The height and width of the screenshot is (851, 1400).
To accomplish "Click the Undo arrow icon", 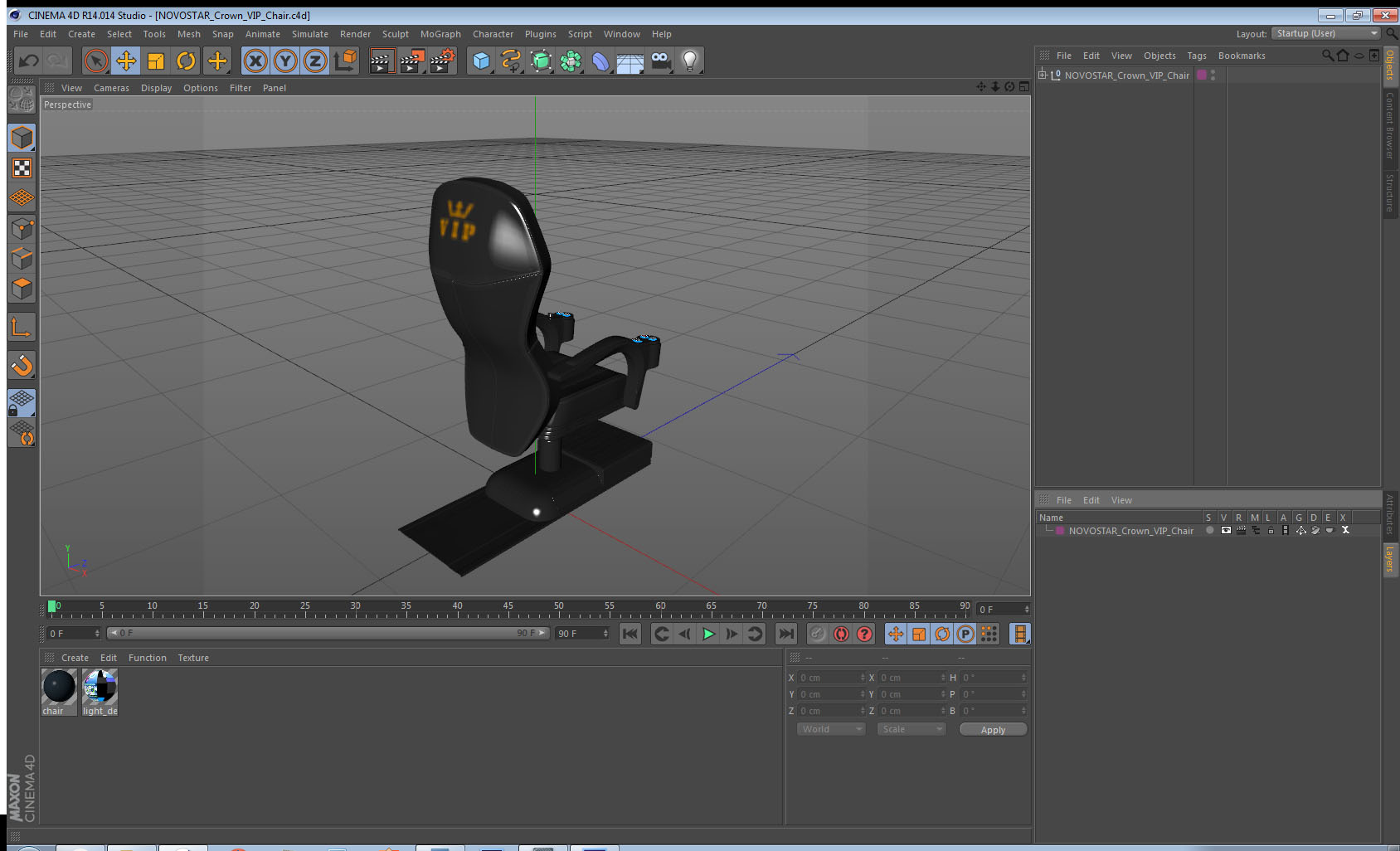I will pos(29,61).
